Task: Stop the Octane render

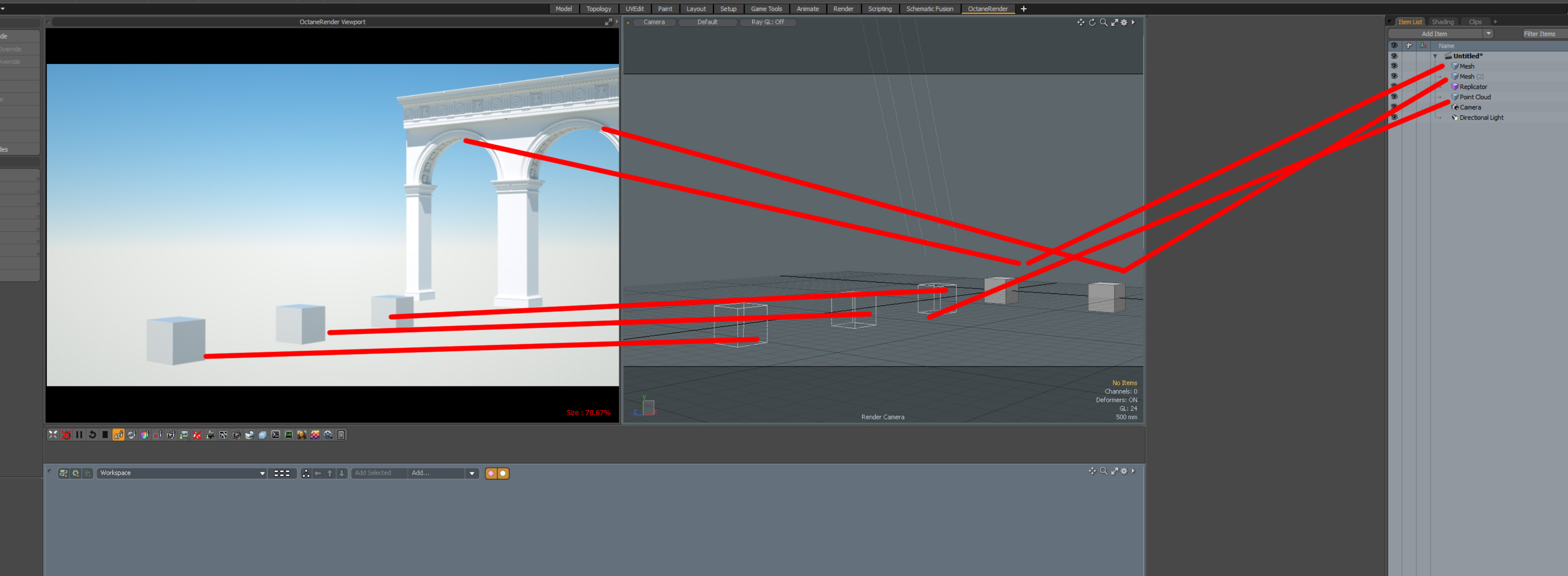Action: coord(105,435)
